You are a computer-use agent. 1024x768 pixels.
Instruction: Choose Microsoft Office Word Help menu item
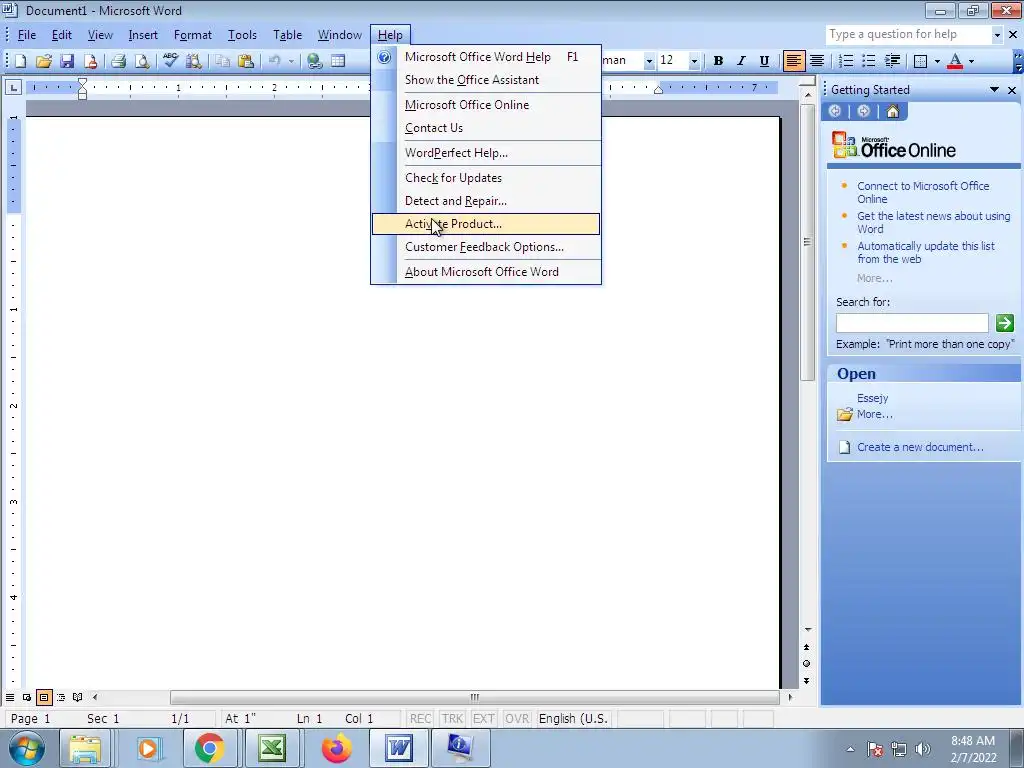click(x=485, y=57)
